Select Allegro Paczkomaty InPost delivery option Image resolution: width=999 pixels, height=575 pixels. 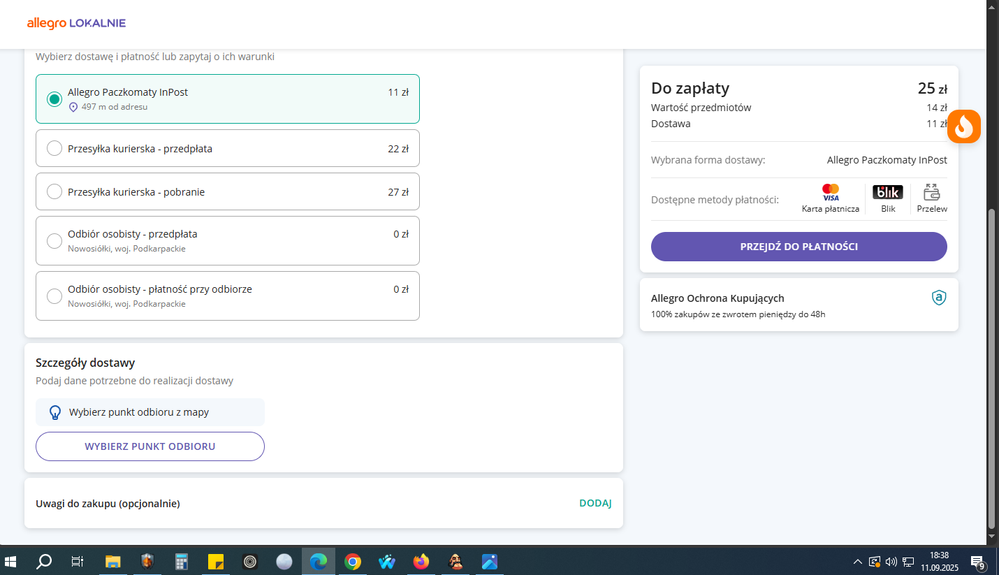pyautogui.click(x=227, y=99)
